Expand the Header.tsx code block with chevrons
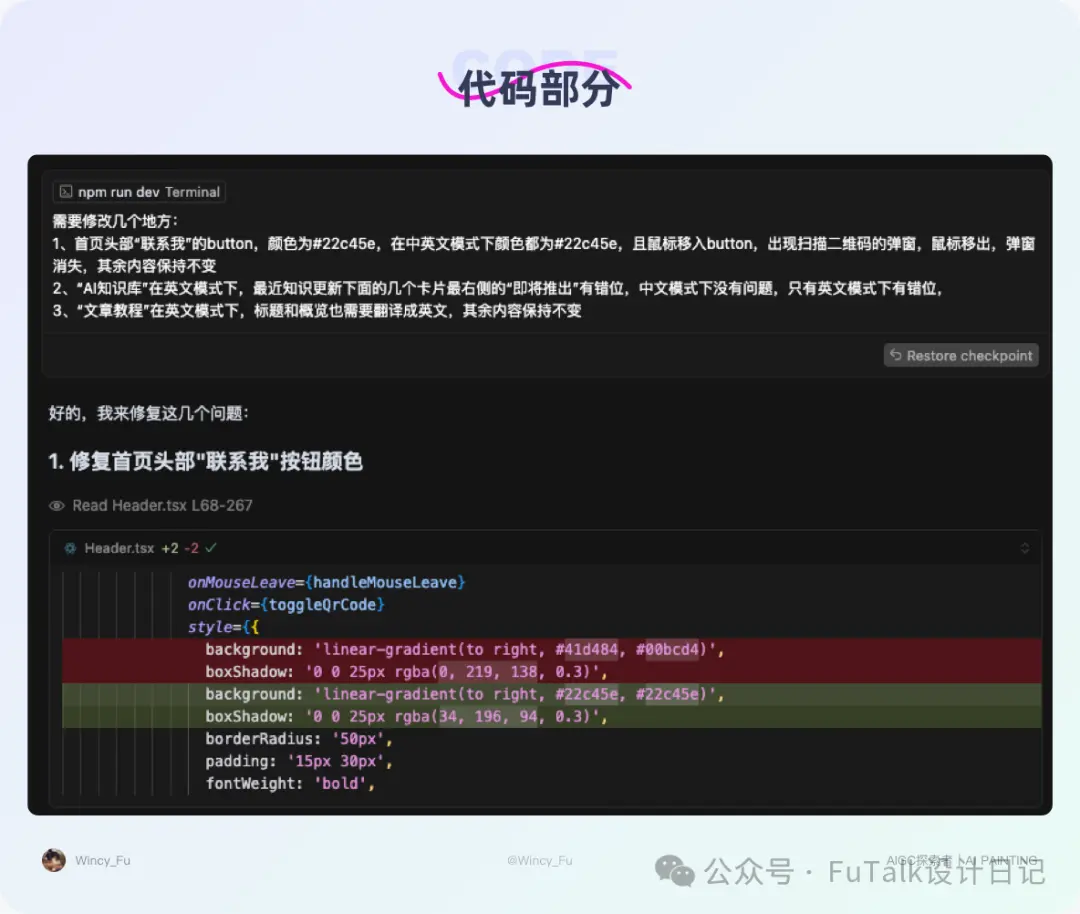 click(1025, 548)
